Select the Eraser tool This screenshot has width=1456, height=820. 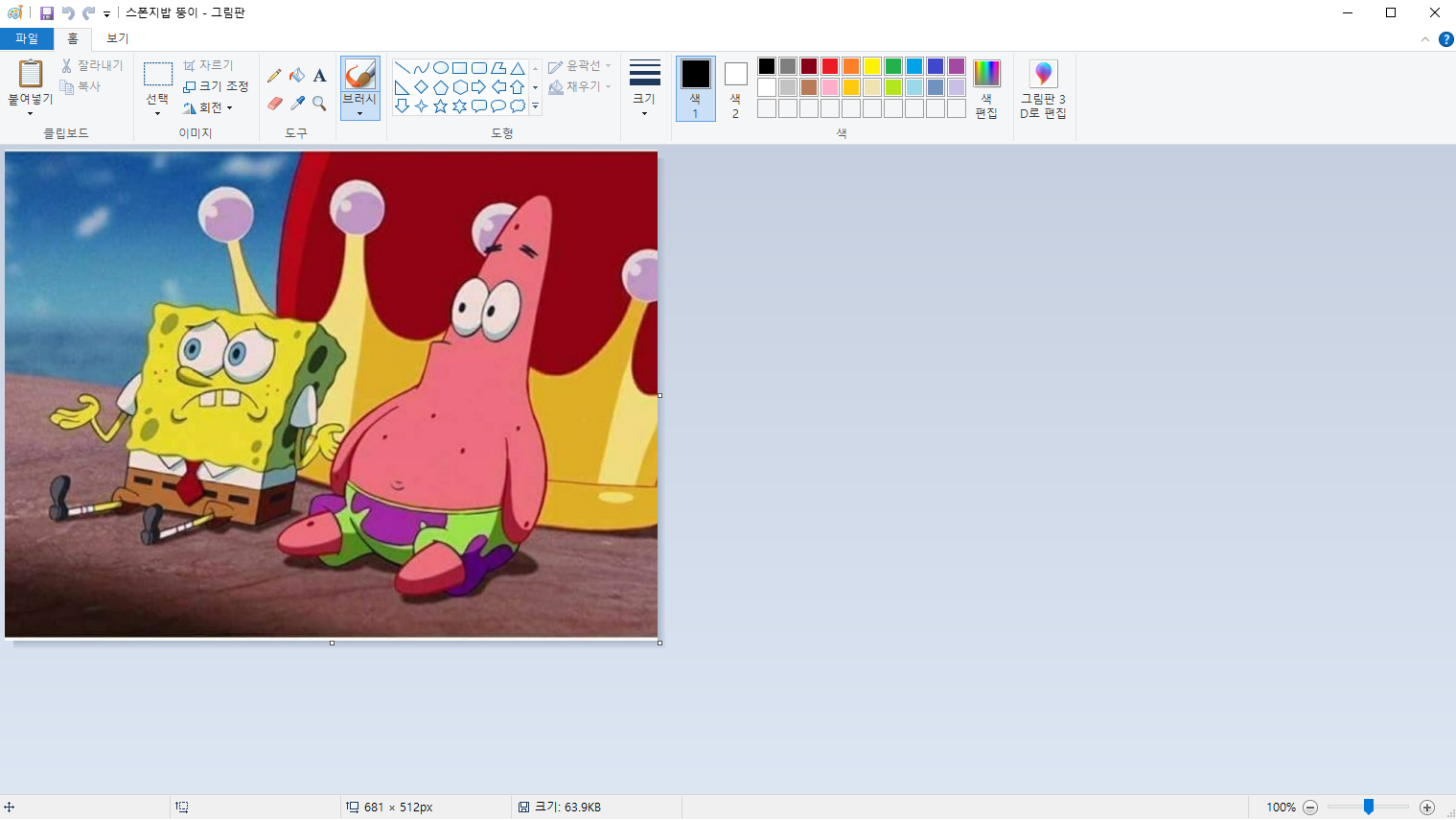[274, 103]
